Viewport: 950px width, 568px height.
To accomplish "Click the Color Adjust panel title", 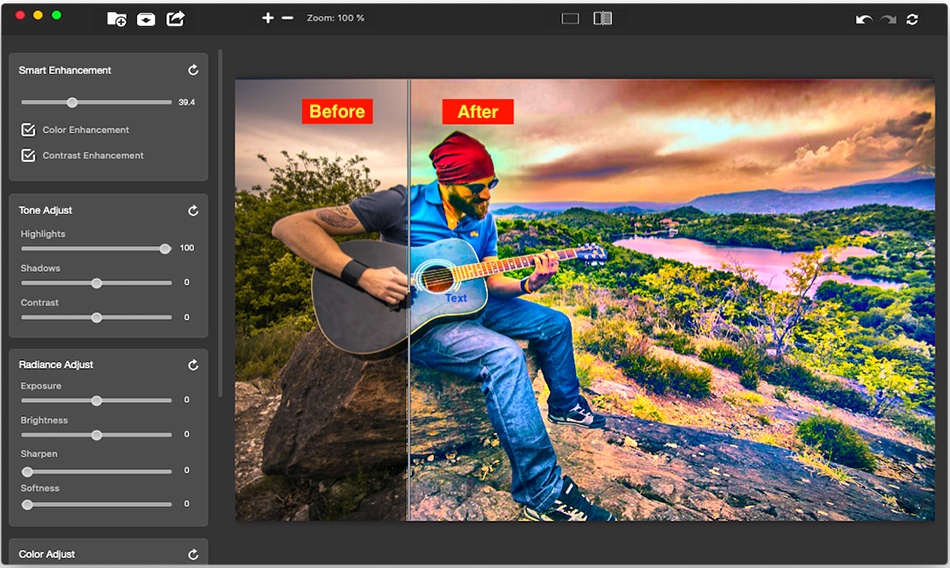I will pyautogui.click(x=47, y=554).
